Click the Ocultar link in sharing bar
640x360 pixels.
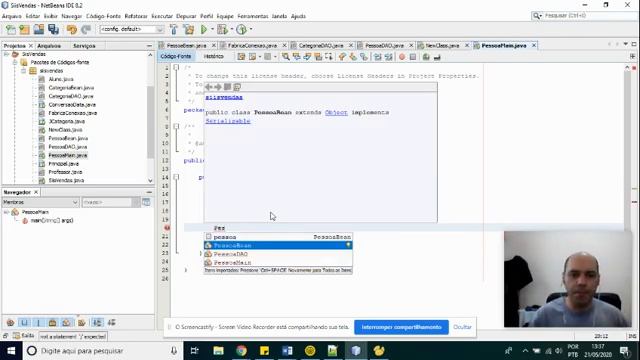[462, 327]
